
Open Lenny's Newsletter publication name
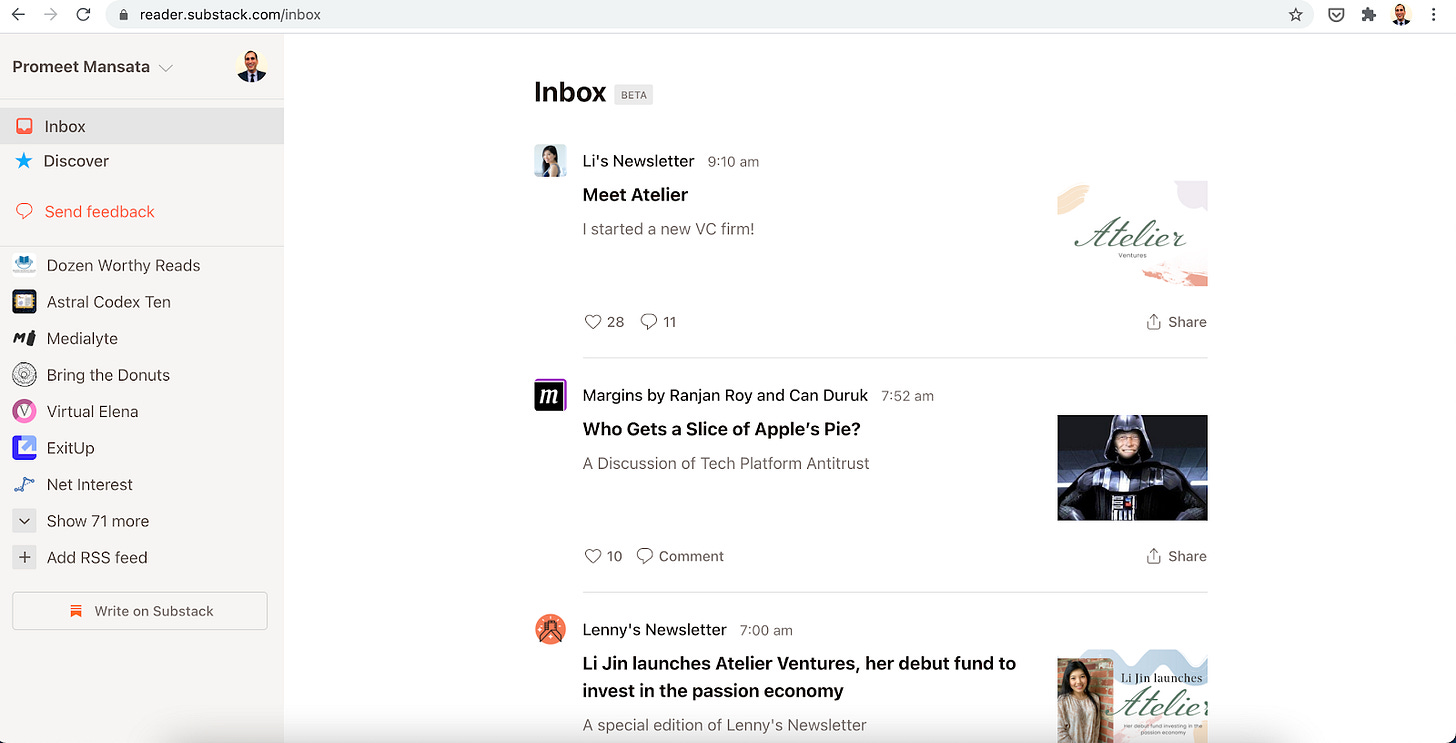point(654,630)
